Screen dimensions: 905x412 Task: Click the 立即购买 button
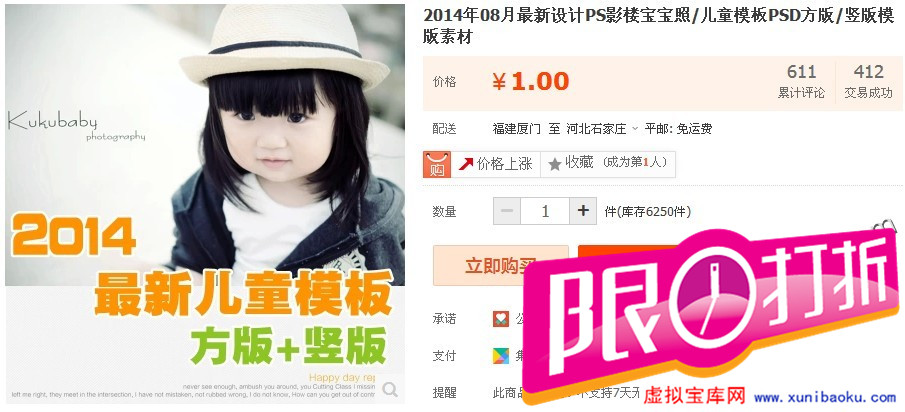pyautogui.click(x=500, y=265)
